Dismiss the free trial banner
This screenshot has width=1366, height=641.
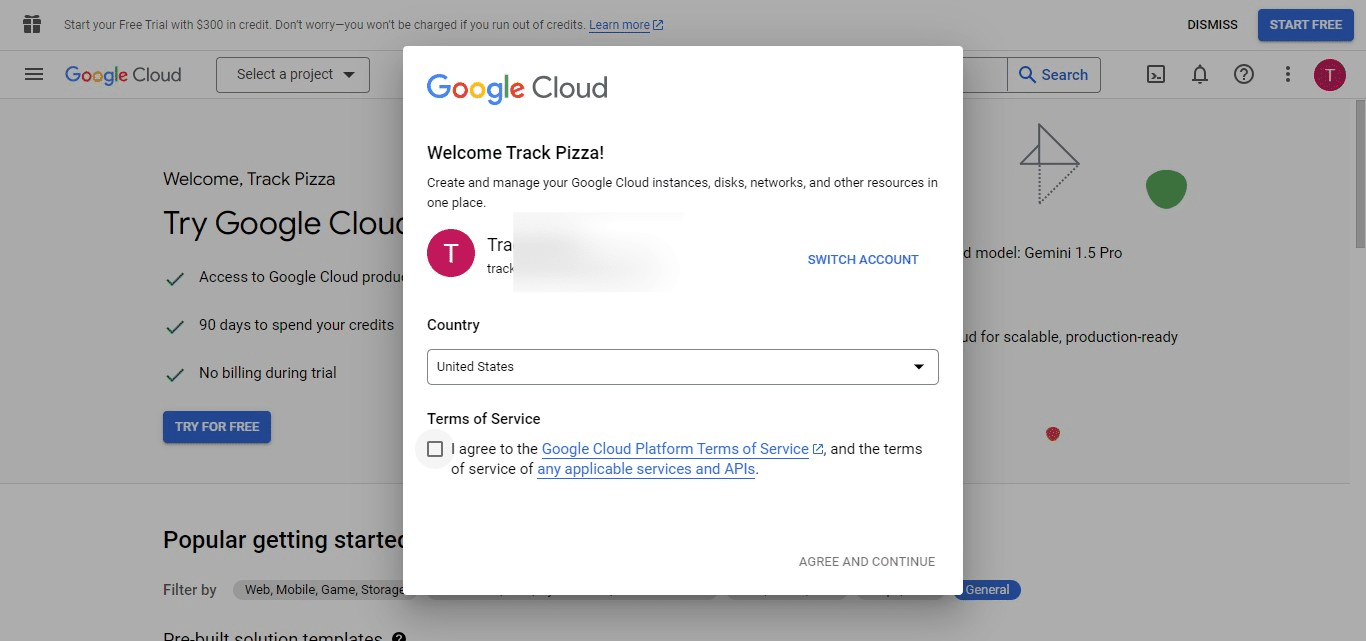1212,25
